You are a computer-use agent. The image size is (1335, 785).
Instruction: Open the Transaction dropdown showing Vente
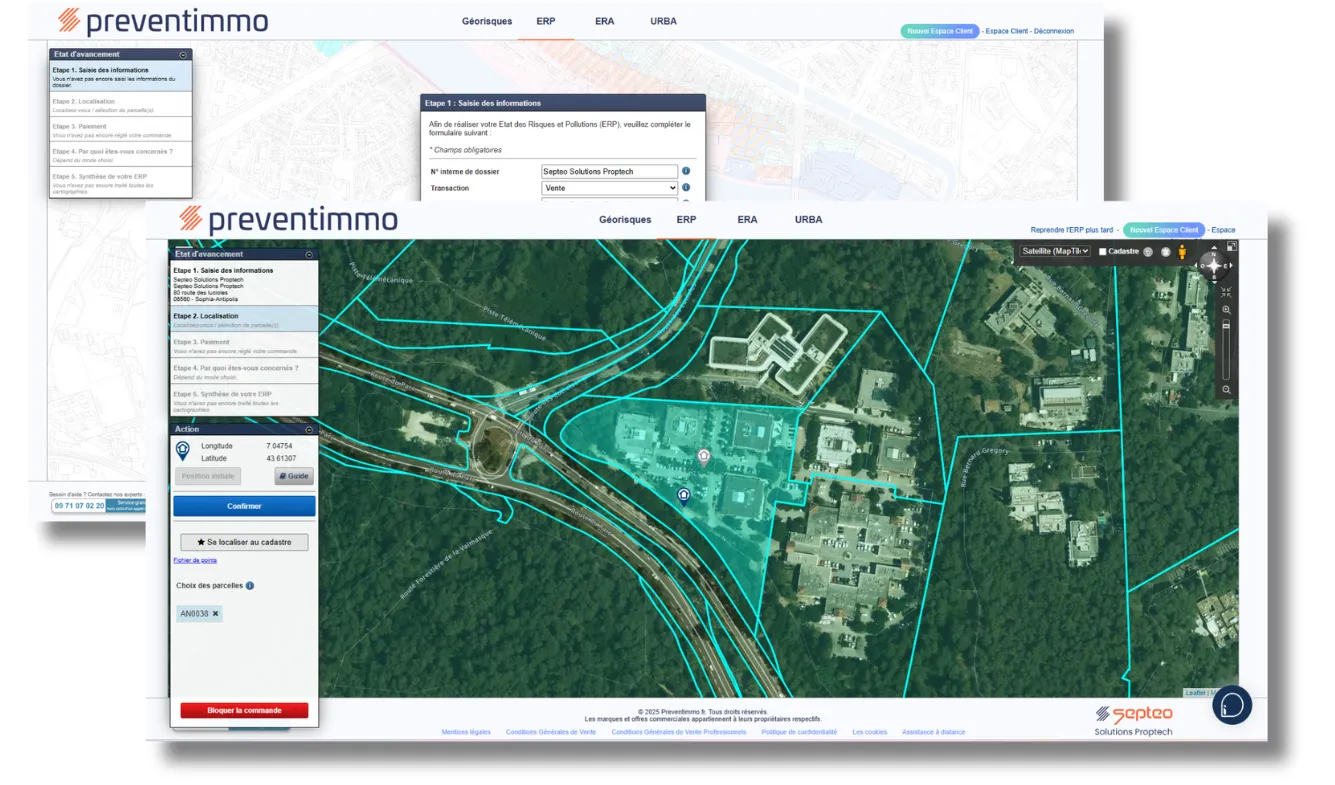[x=609, y=187]
